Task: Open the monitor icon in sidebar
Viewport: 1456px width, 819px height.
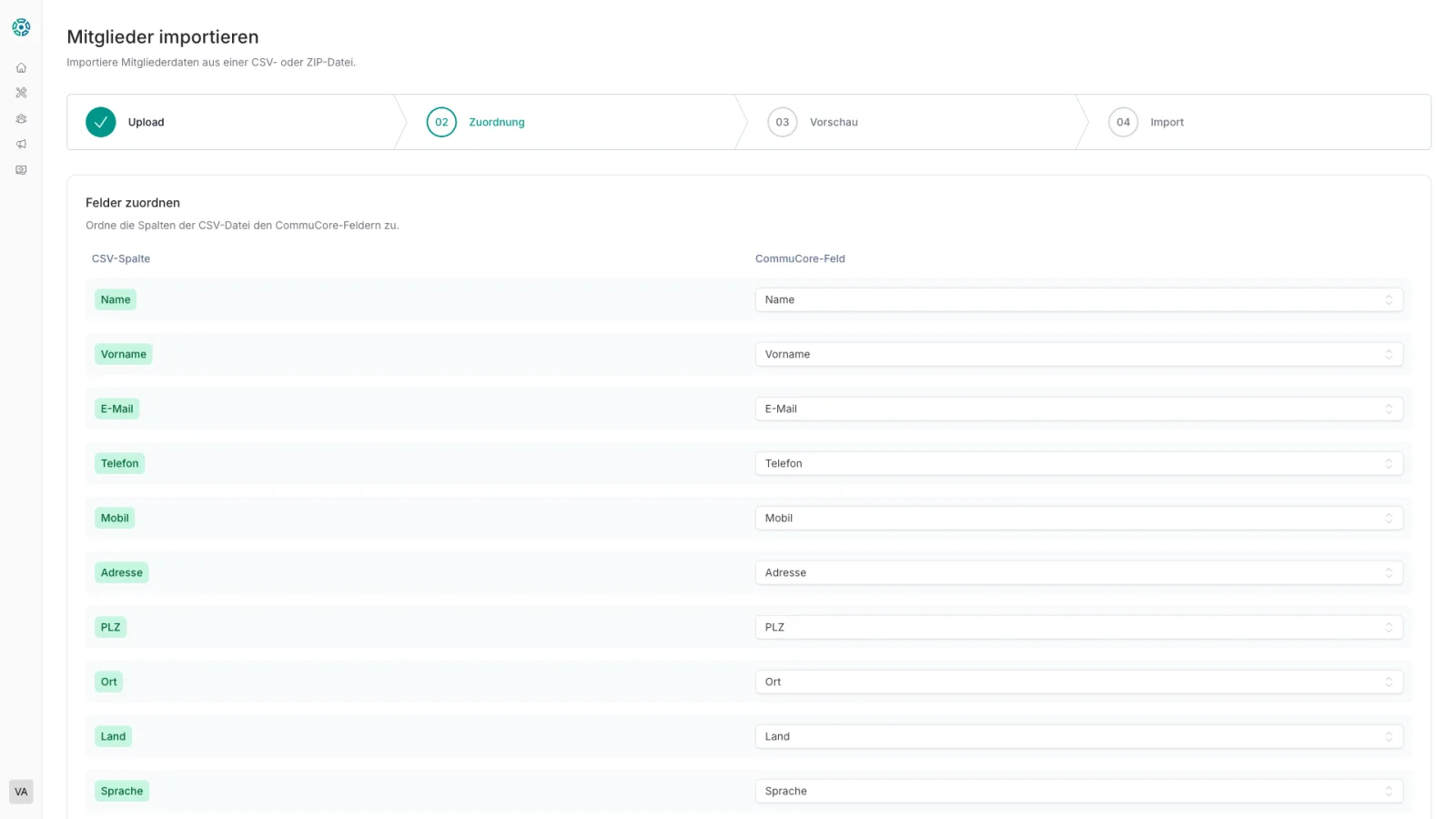Action: [21, 170]
